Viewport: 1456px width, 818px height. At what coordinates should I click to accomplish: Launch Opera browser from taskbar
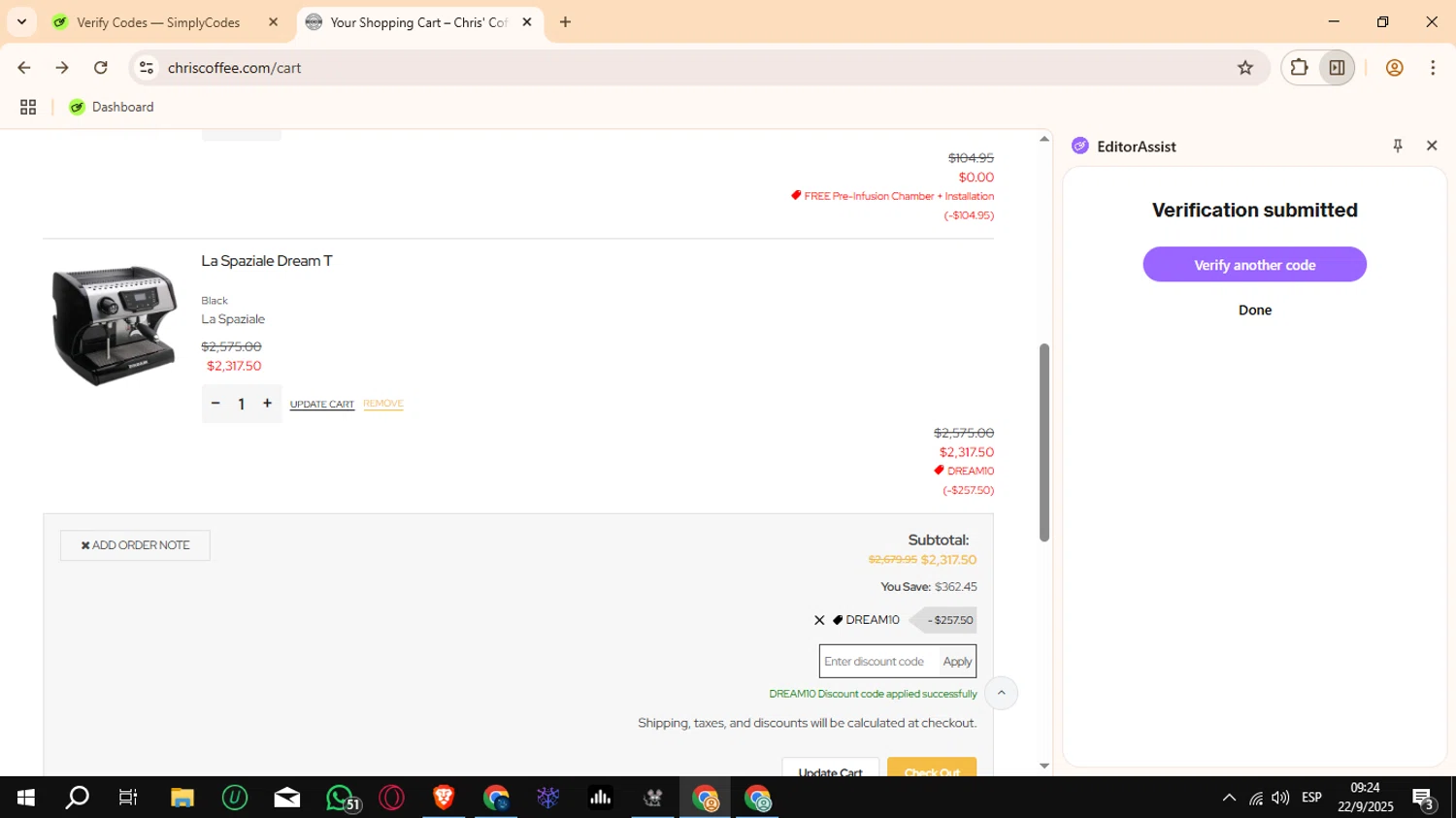392,798
